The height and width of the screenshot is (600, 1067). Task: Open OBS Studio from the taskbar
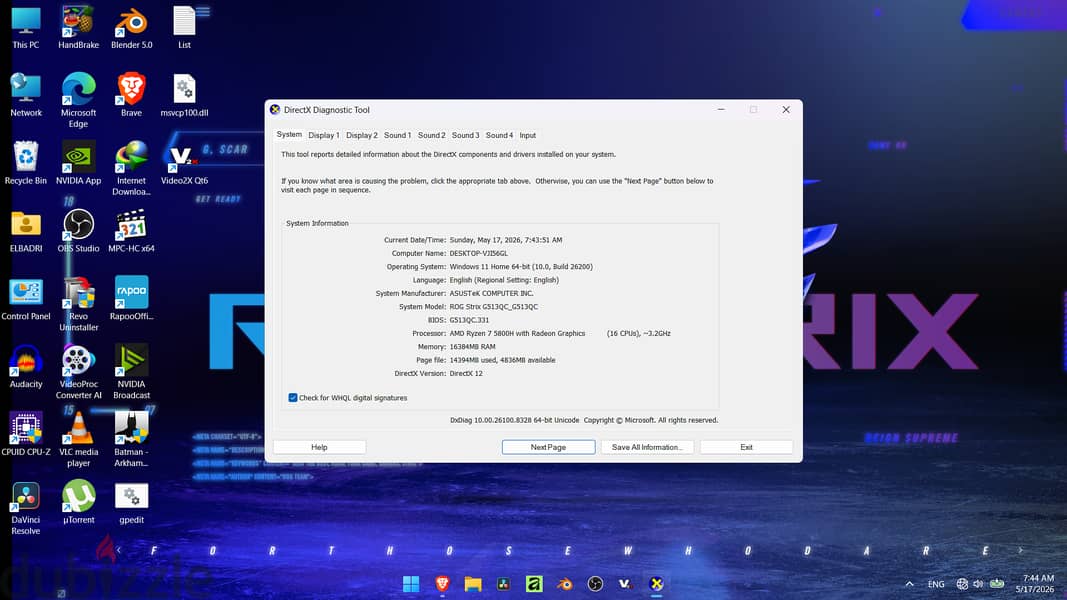click(595, 584)
